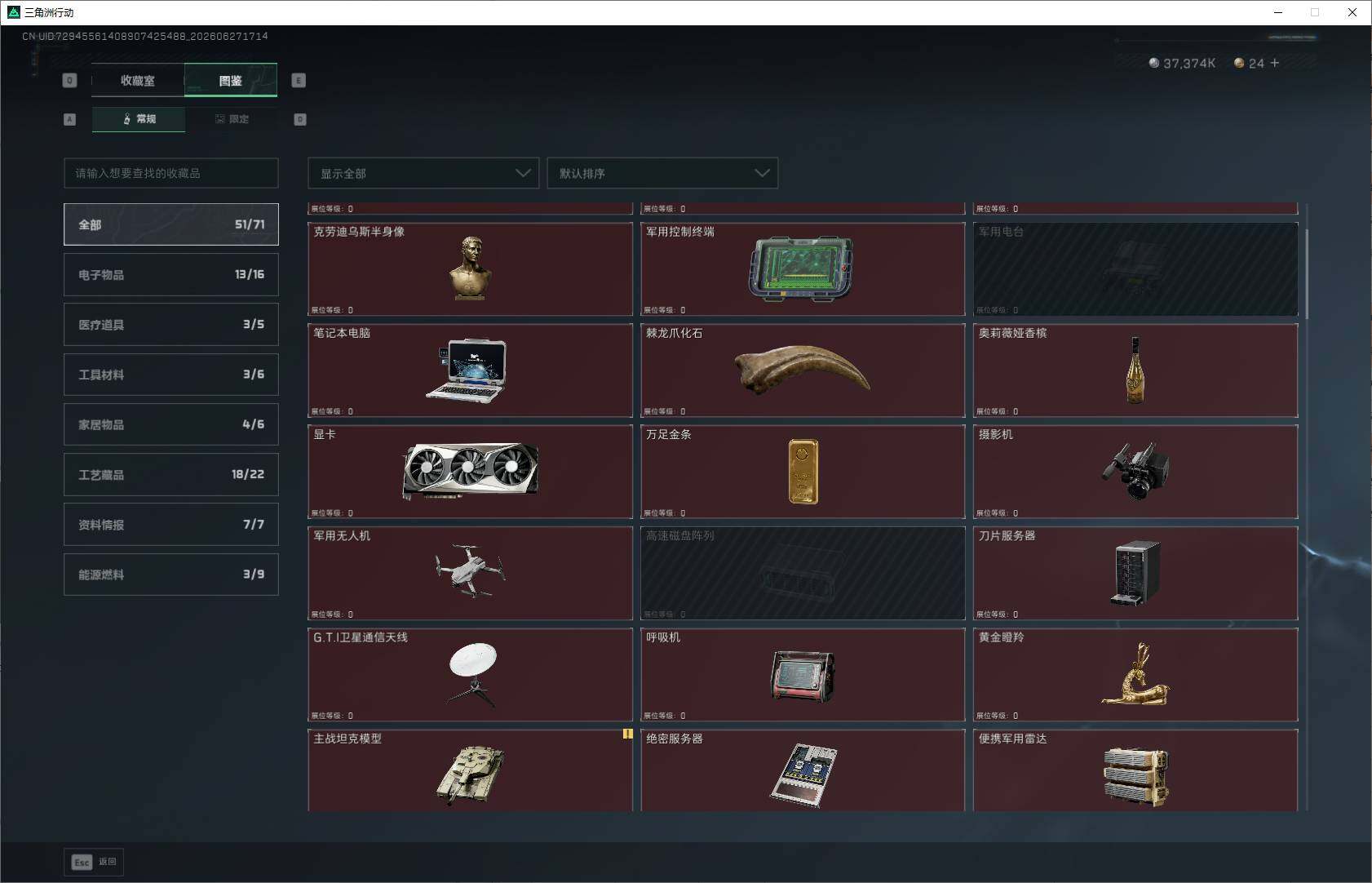Screen dimensions: 1372x883
Task: Expand the 默认排序 sort dropdown
Action: 662,173
